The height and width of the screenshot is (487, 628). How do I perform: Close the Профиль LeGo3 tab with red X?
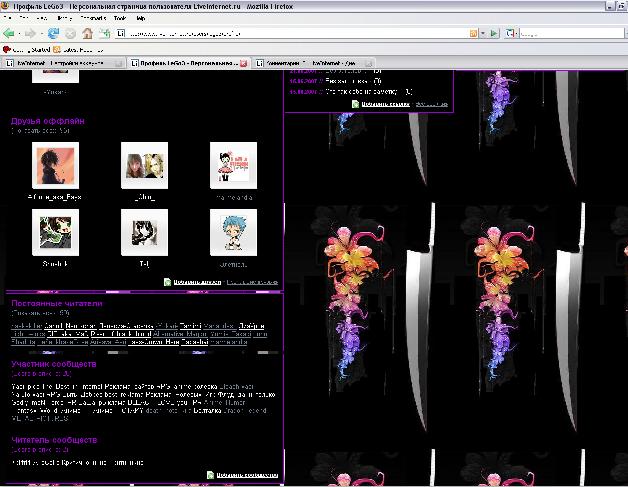coord(244,63)
